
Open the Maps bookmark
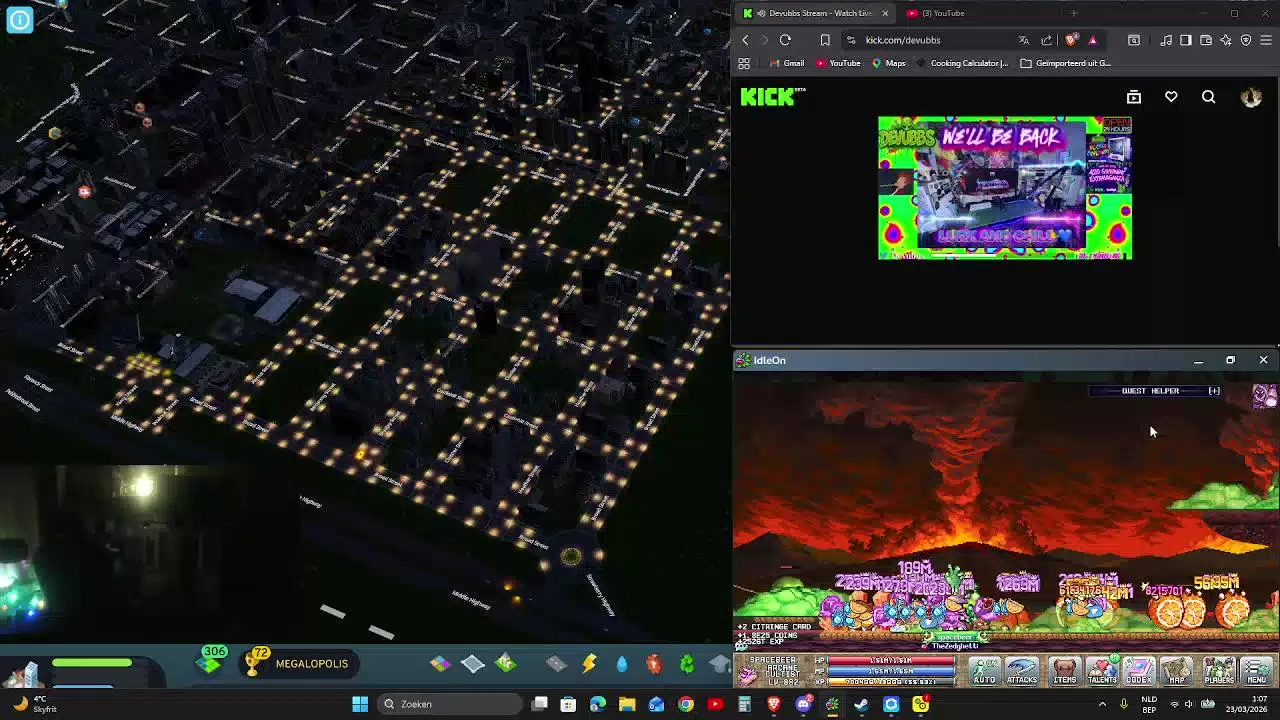(888, 63)
